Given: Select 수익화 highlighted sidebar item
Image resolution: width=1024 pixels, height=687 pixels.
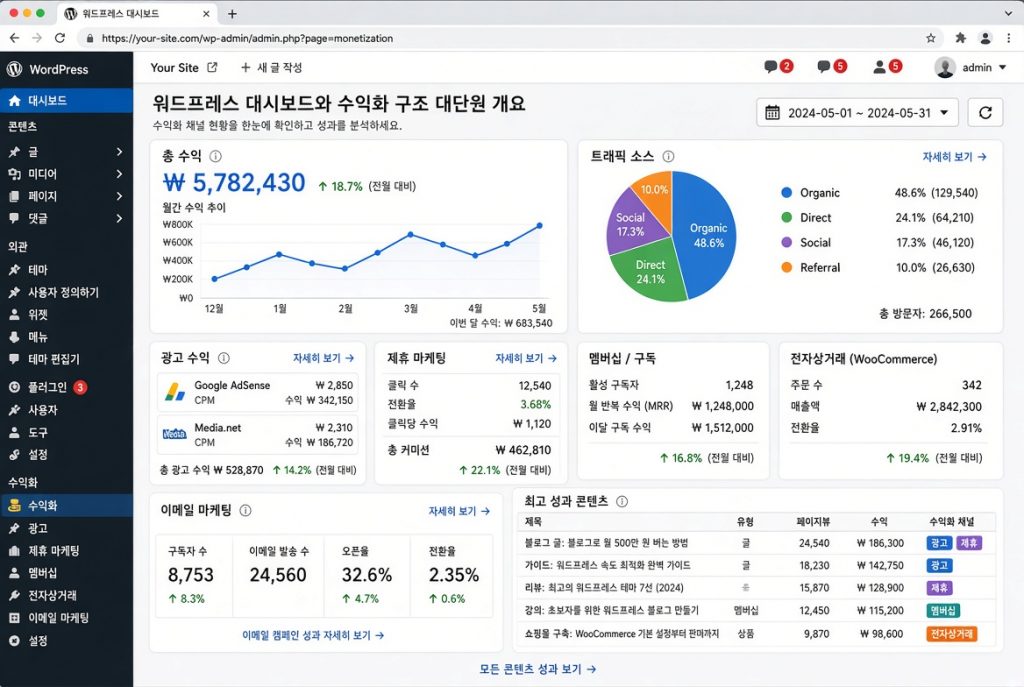Looking at the screenshot, I should coord(67,505).
